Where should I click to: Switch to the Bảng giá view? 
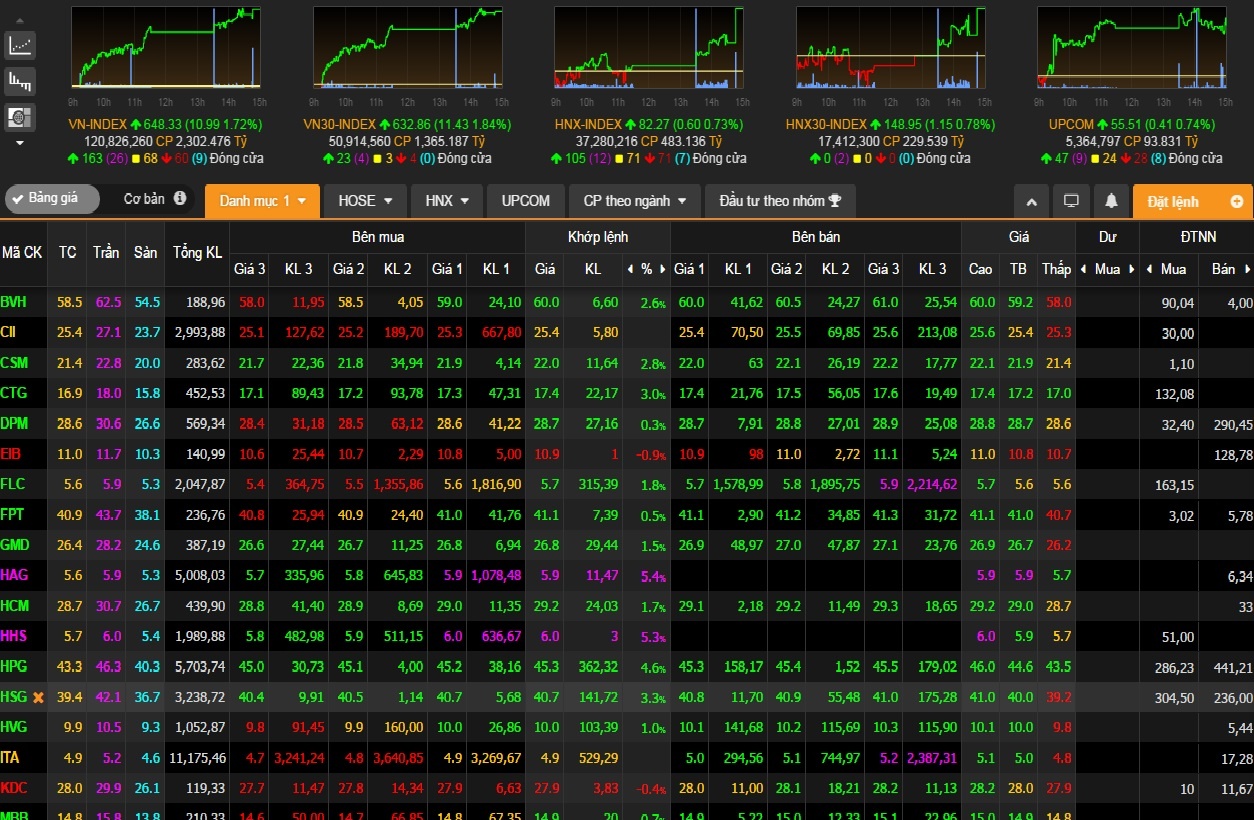(52, 199)
